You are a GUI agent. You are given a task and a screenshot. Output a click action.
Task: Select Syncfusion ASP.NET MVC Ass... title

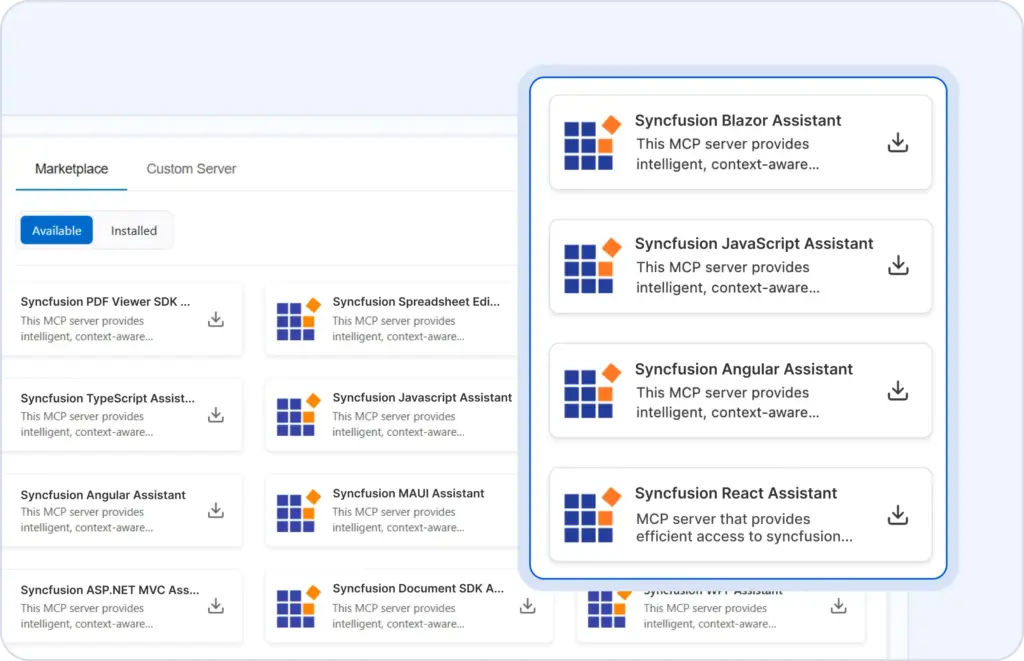coord(110,590)
